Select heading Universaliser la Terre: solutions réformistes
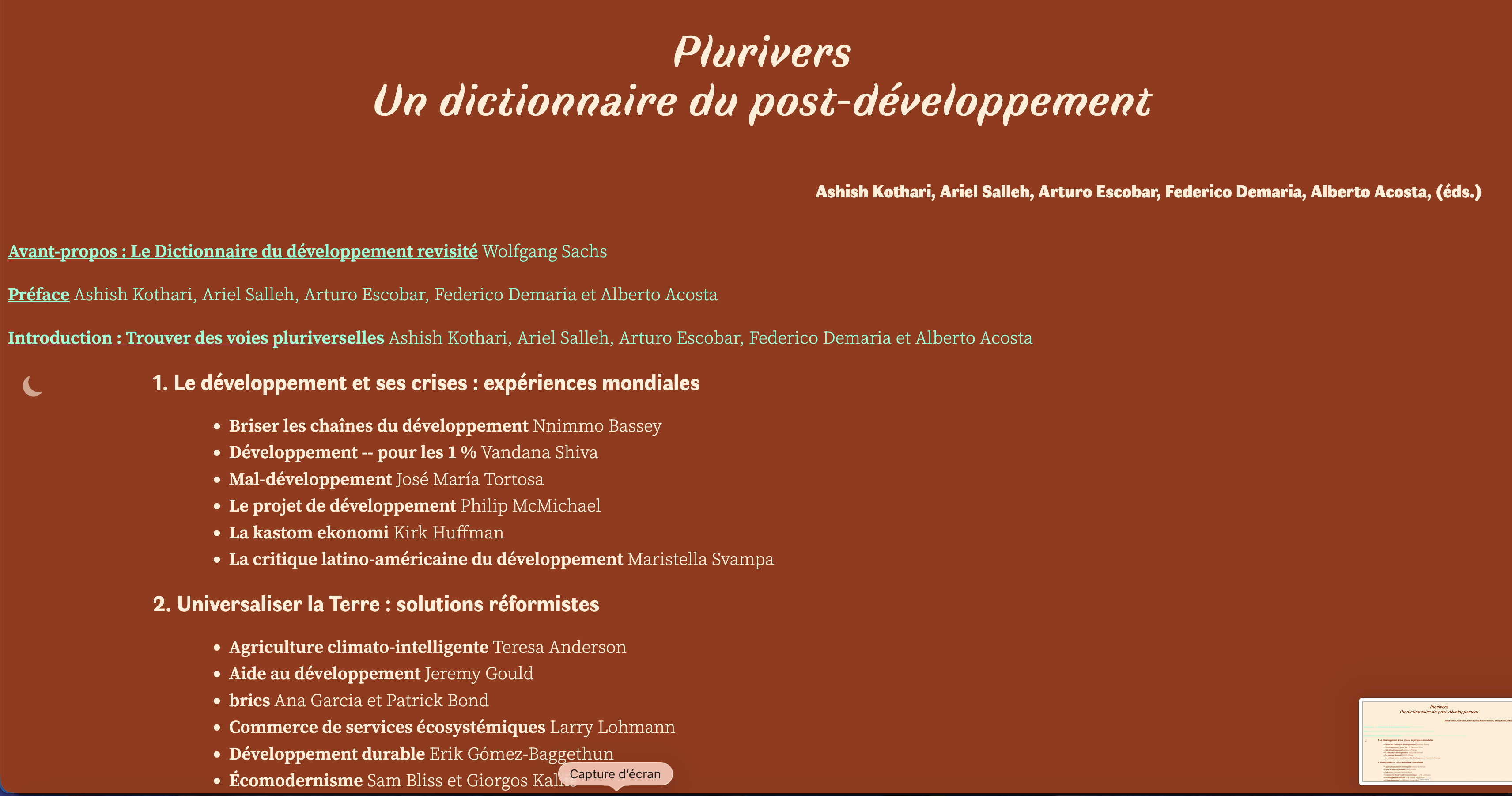 pyautogui.click(x=376, y=605)
